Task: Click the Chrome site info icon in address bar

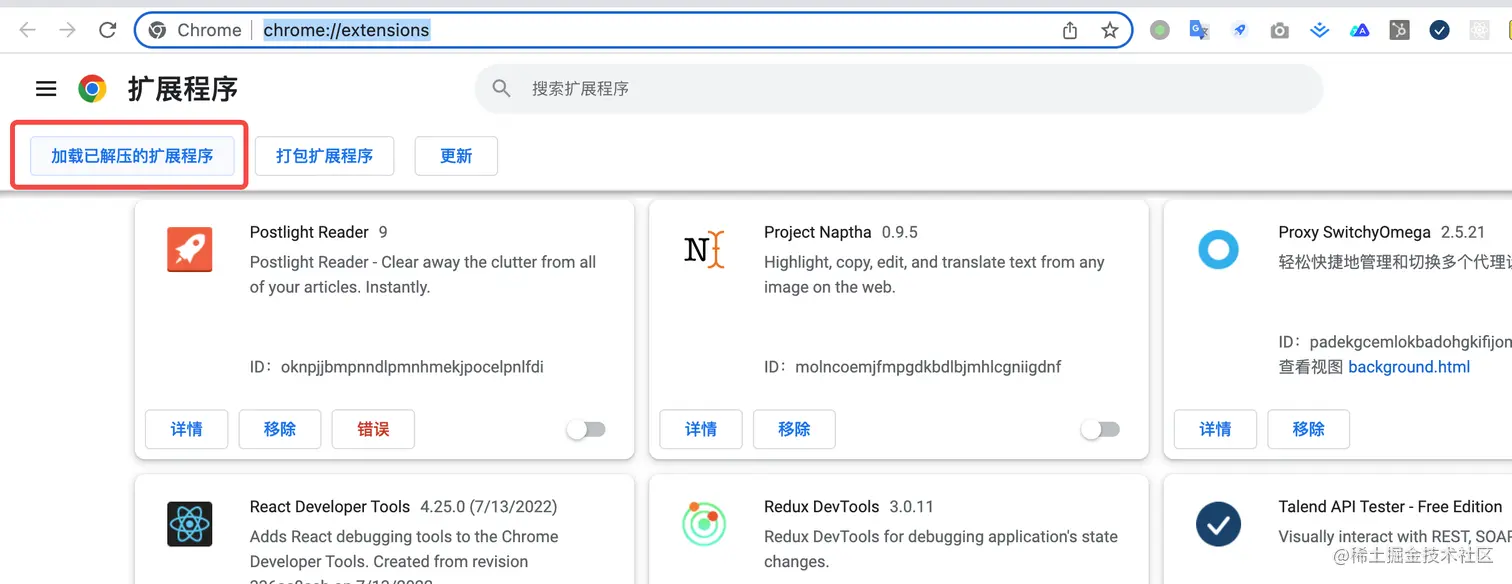Action: (x=157, y=30)
